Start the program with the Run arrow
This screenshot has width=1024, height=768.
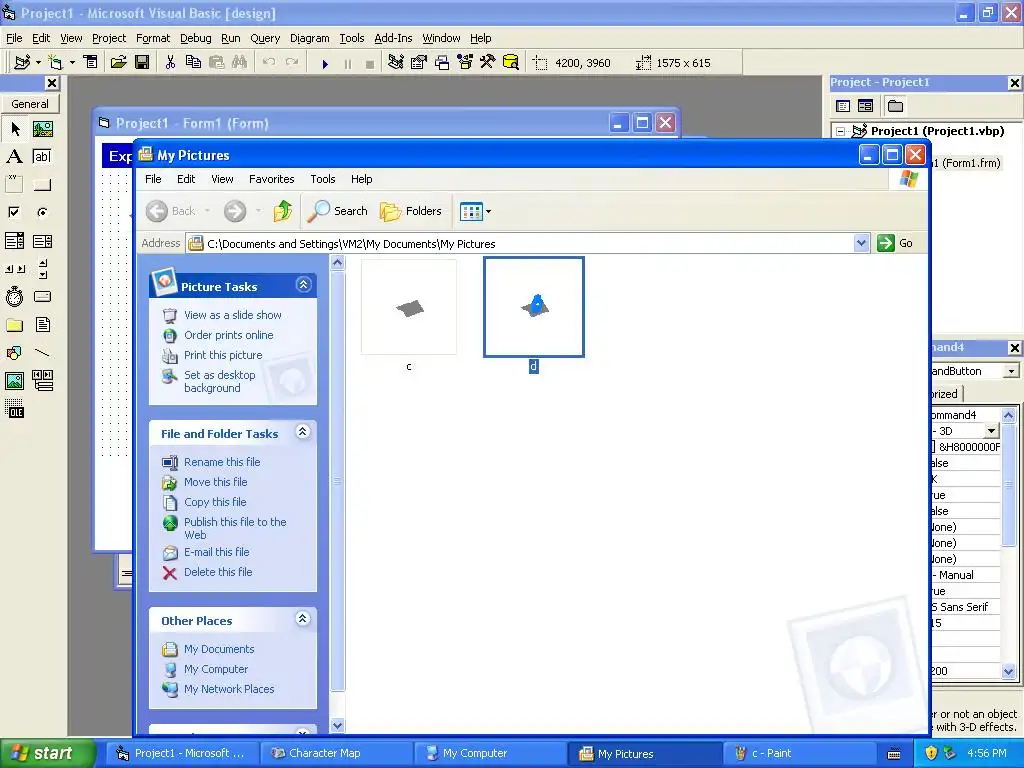pos(325,63)
